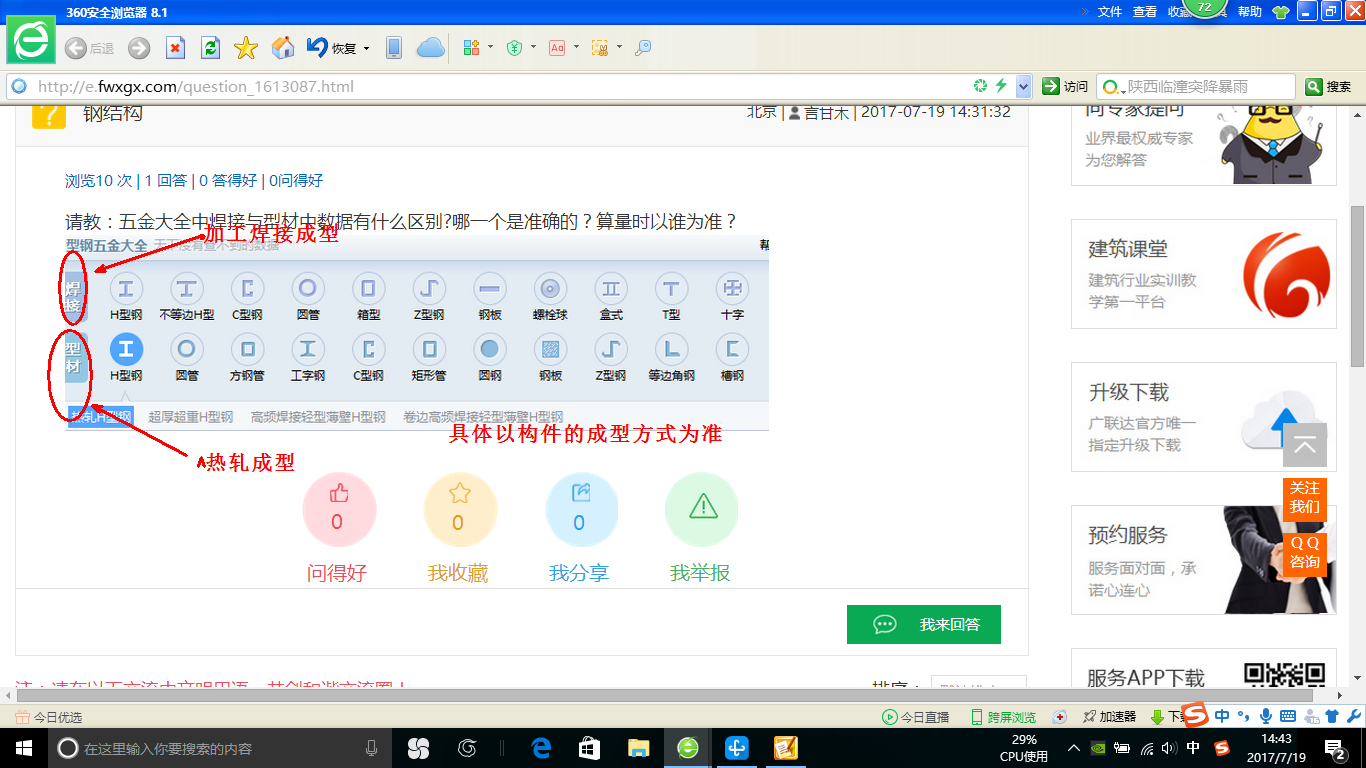1366x768 pixels.
Task: Refresh the page using the green arrows icon
Action: 210,47
